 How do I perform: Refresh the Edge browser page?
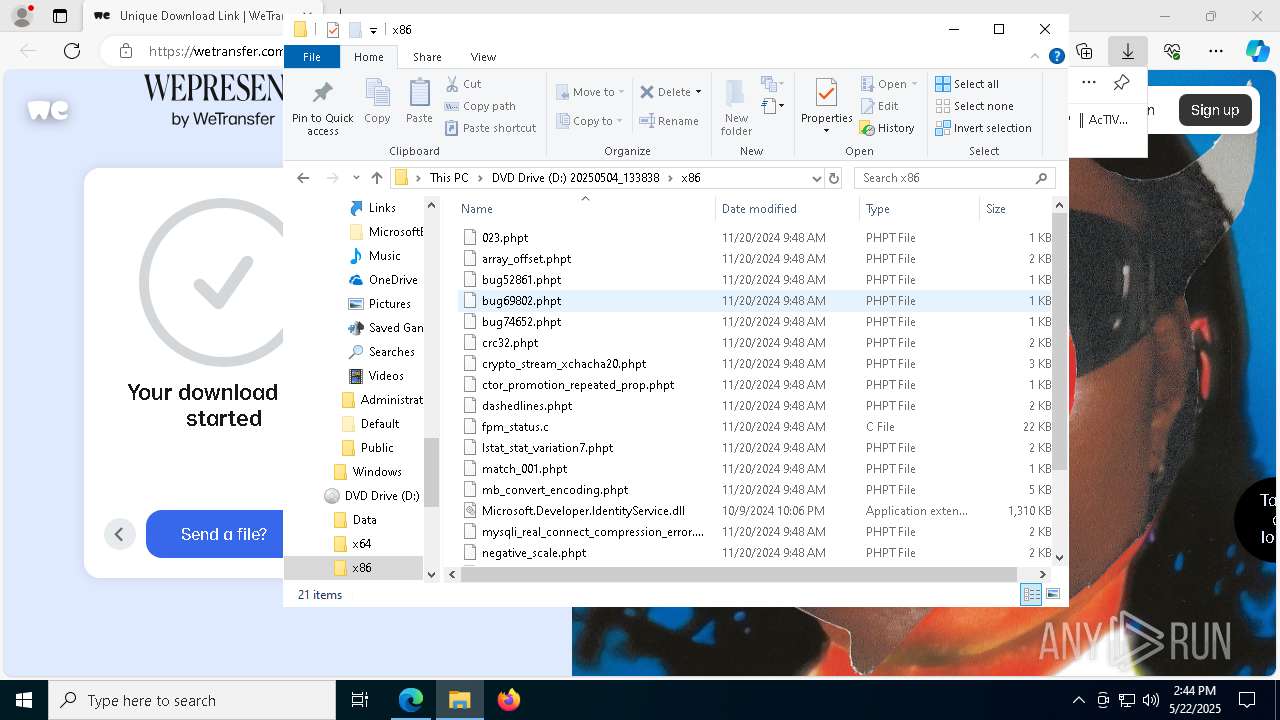(72, 51)
